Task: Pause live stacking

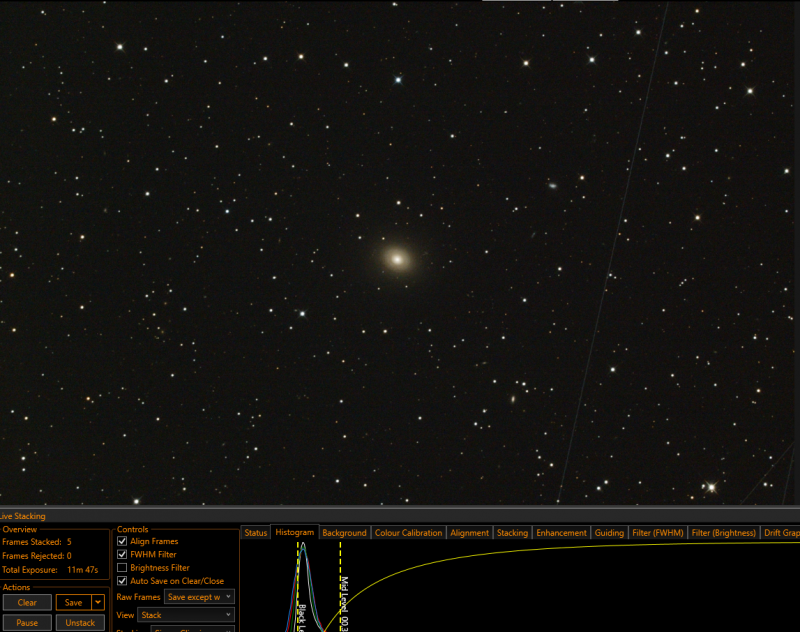Action: [x=27, y=623]
